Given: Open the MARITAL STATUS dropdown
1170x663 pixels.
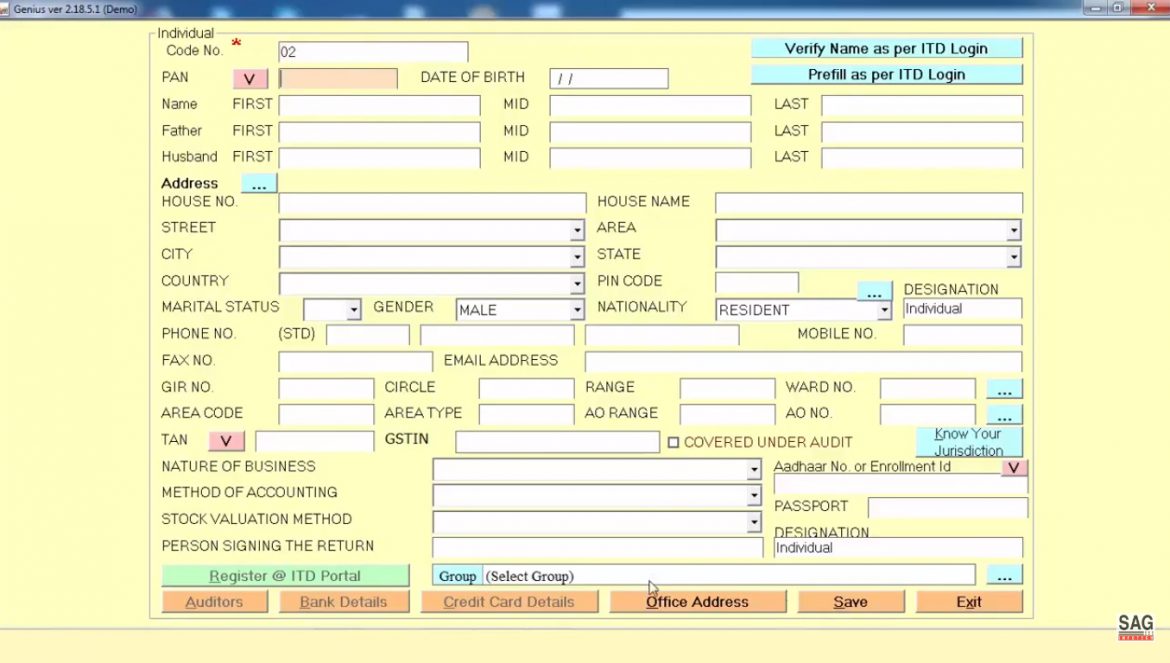Looking at the screenshot, I should (354, 309).
